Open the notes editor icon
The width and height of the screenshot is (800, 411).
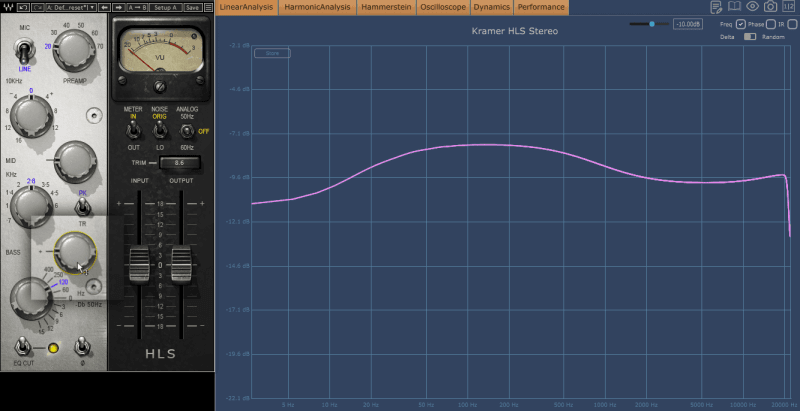click(x=716, y=7)
